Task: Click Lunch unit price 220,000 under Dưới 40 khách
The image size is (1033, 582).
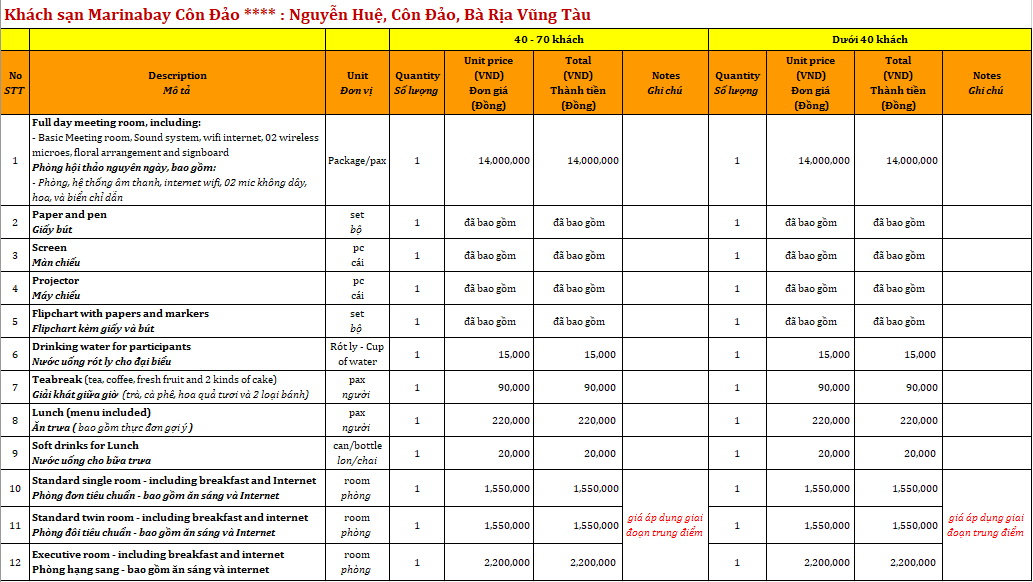Action: [x=810, y=420]
